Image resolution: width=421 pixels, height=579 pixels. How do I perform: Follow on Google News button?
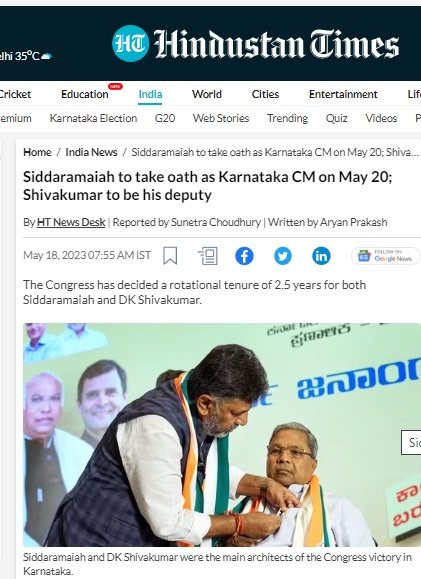385,256
